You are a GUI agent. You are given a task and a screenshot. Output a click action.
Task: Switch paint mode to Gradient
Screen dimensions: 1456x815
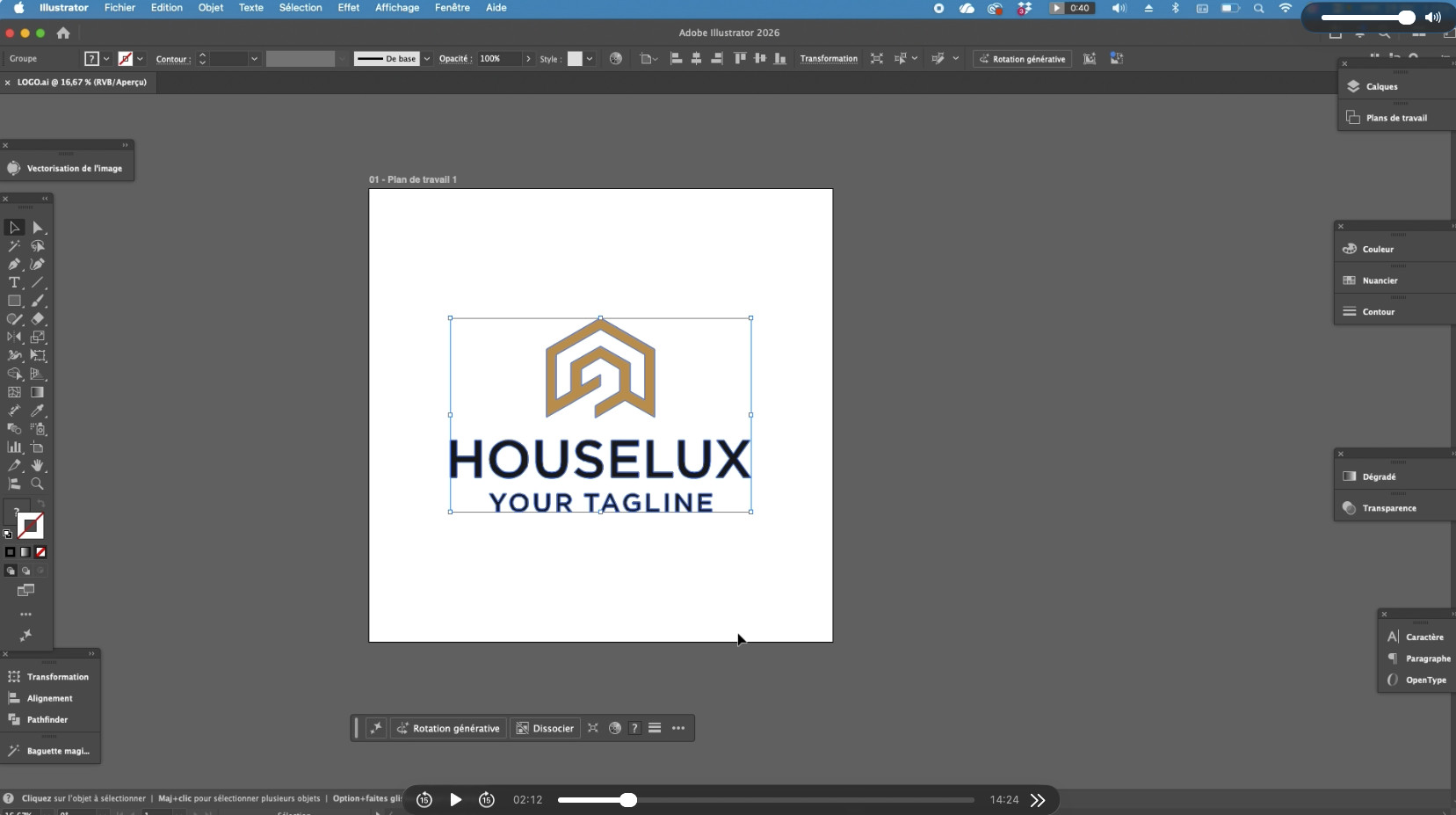click(25, 552)
